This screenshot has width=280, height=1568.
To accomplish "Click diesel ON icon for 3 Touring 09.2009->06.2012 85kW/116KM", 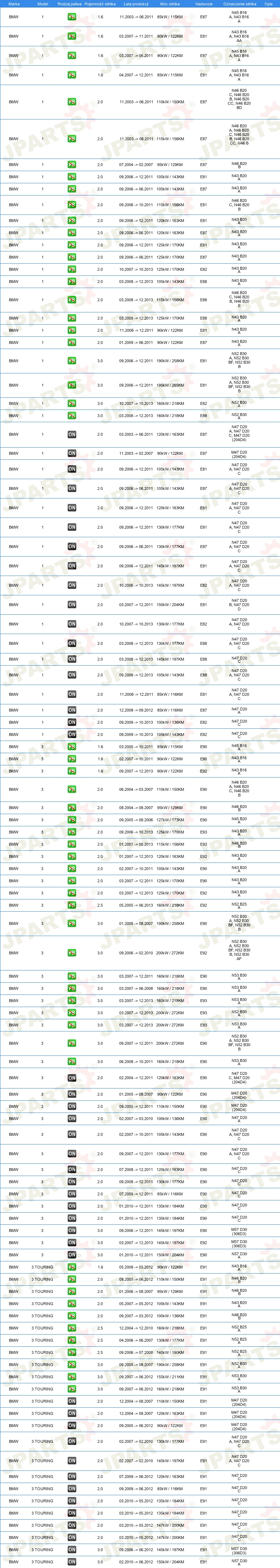I will [72, 1488].
